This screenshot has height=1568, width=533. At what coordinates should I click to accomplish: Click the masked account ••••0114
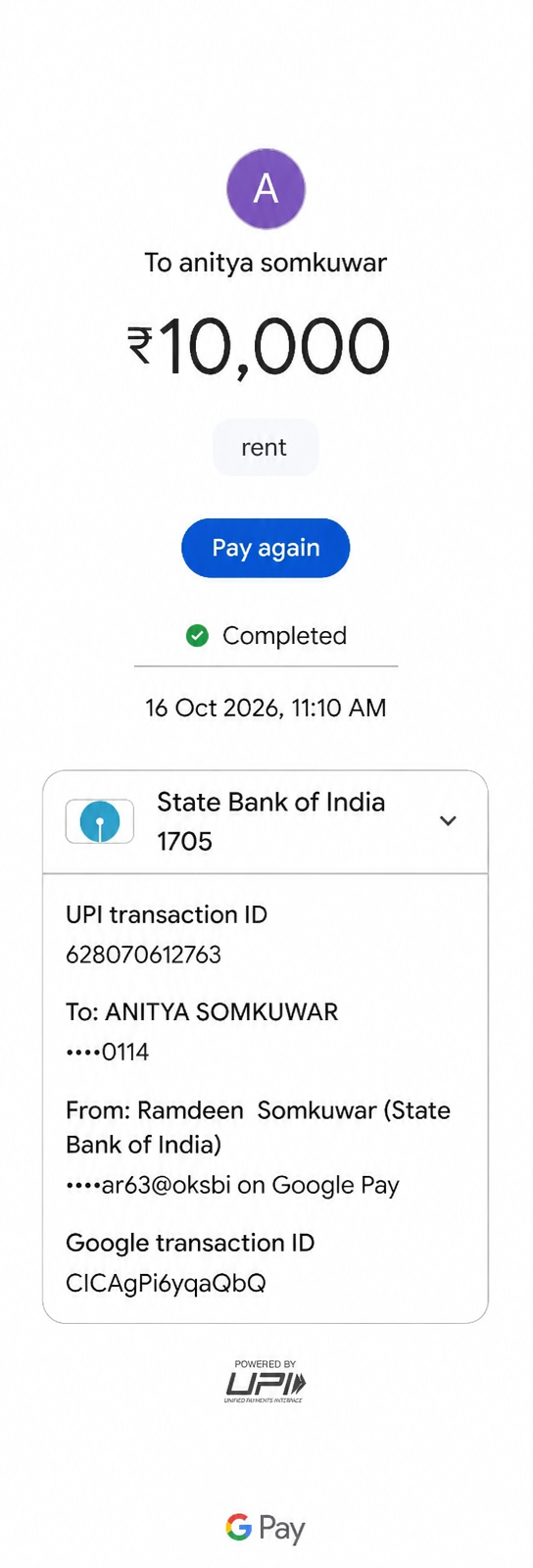click(x=108, y=1053)
